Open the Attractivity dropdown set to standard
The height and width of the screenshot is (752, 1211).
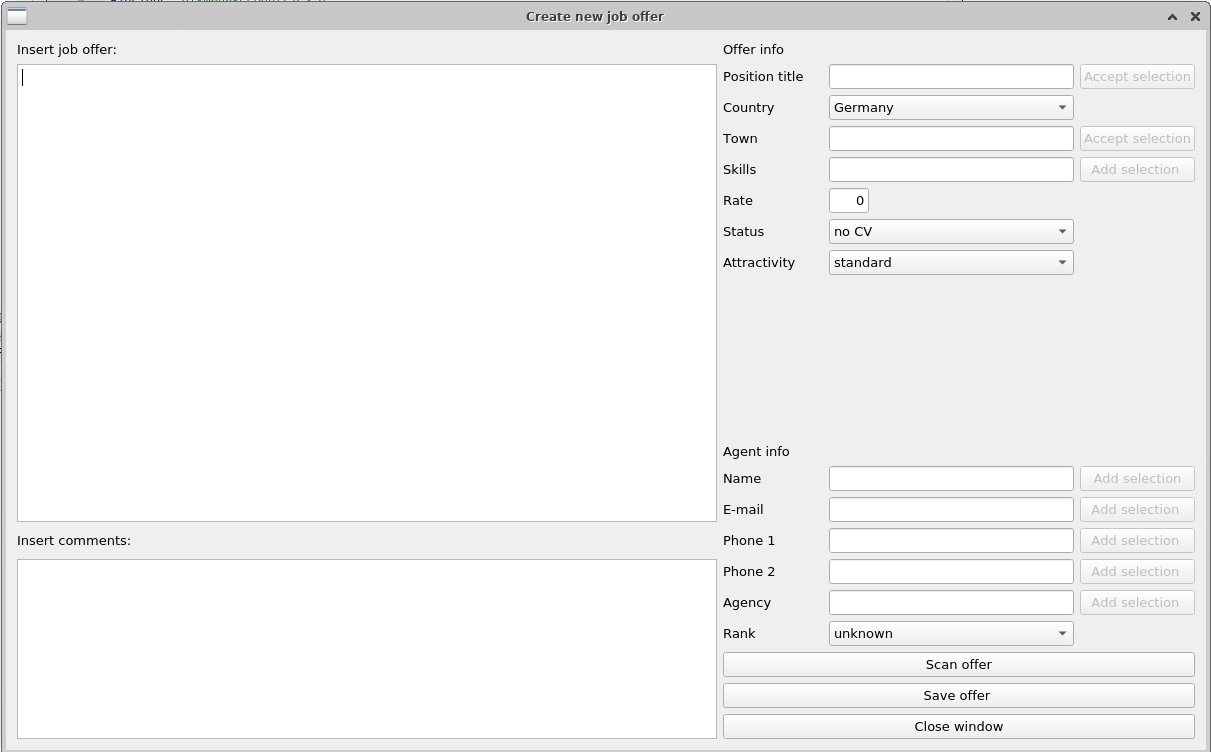(950, 262)
